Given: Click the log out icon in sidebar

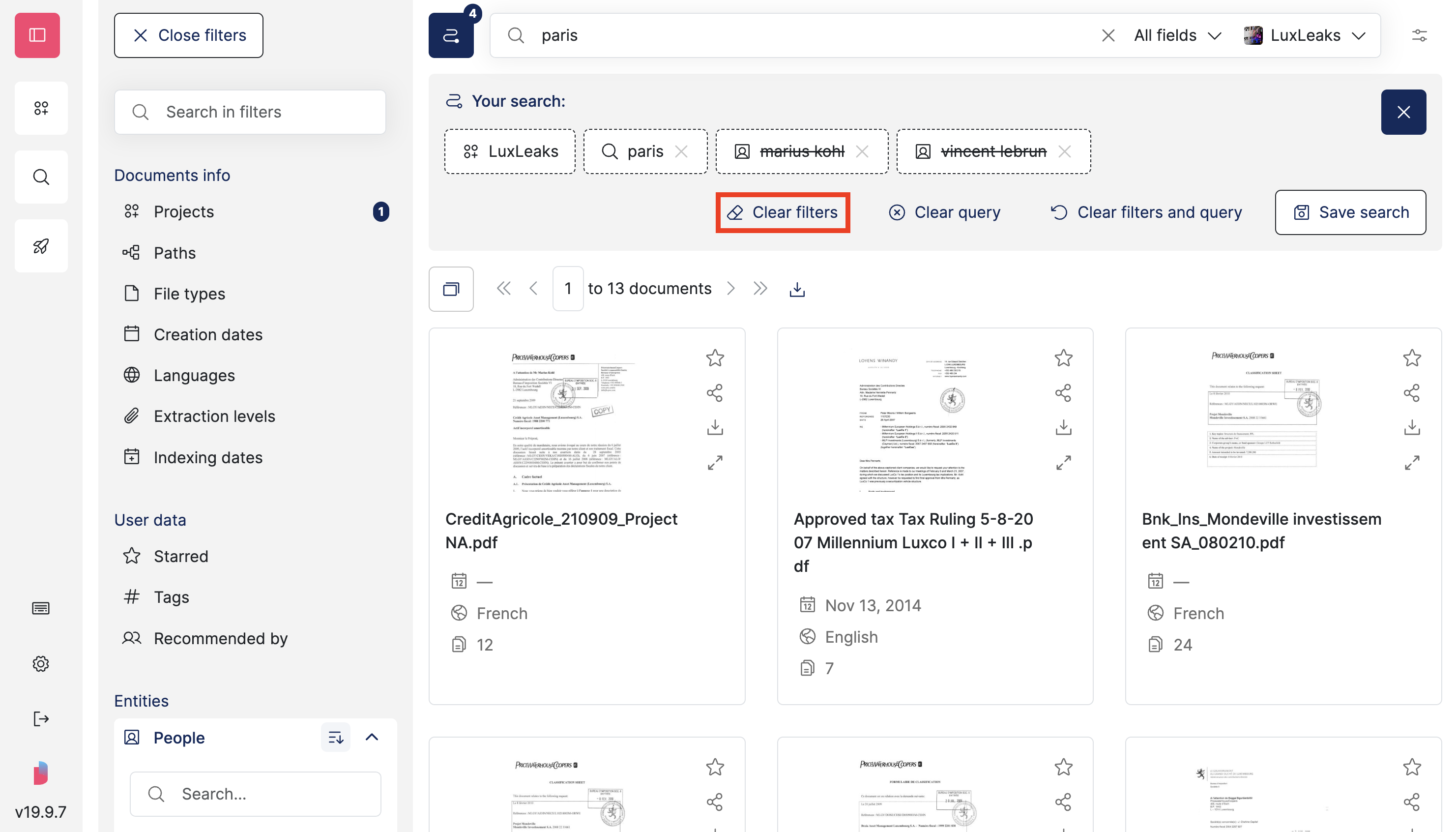Looking at the screenshot, I should point(41,718).
